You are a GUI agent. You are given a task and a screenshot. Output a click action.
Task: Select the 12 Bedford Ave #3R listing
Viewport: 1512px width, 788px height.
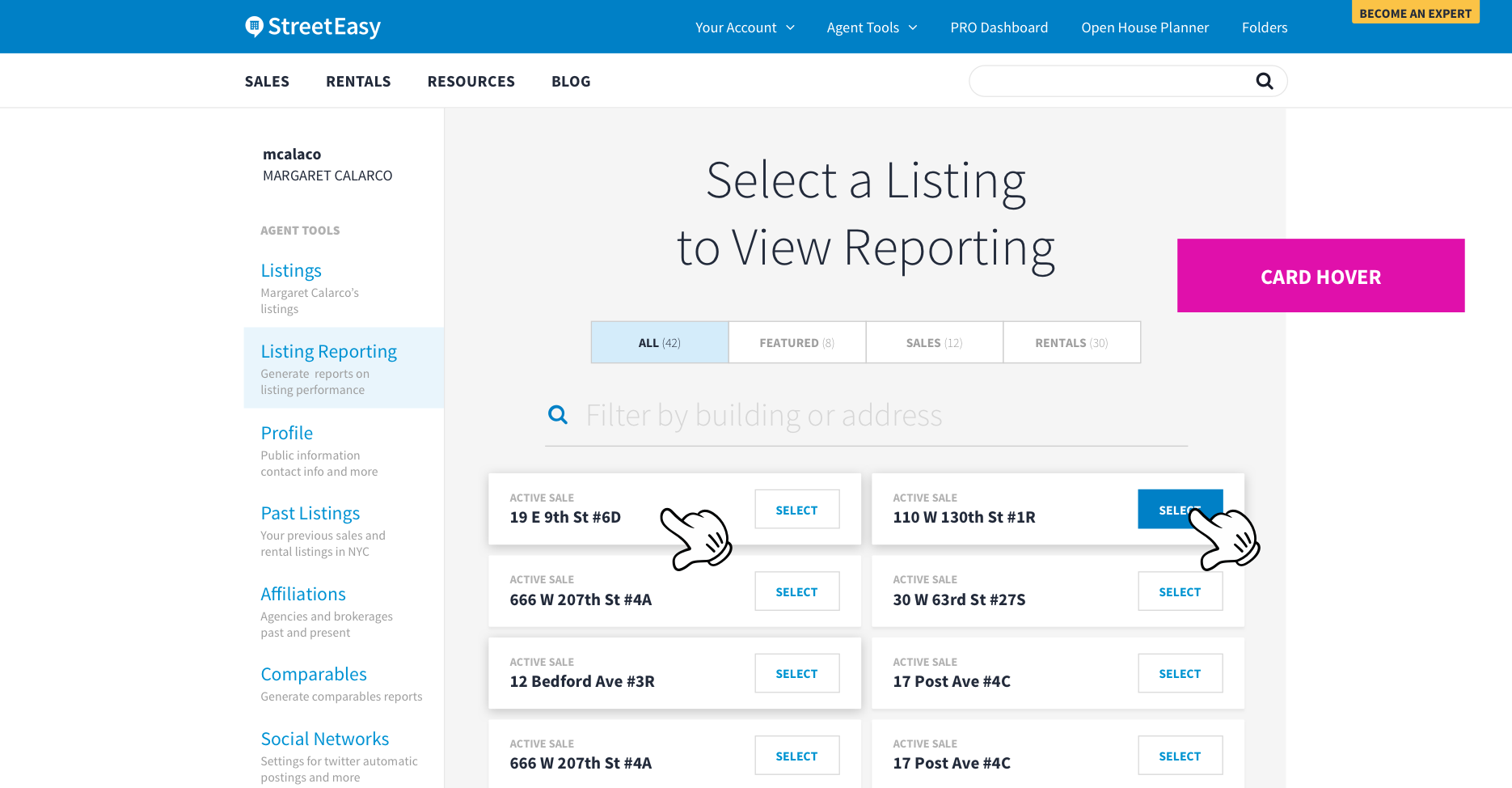(x=797, y=673)
